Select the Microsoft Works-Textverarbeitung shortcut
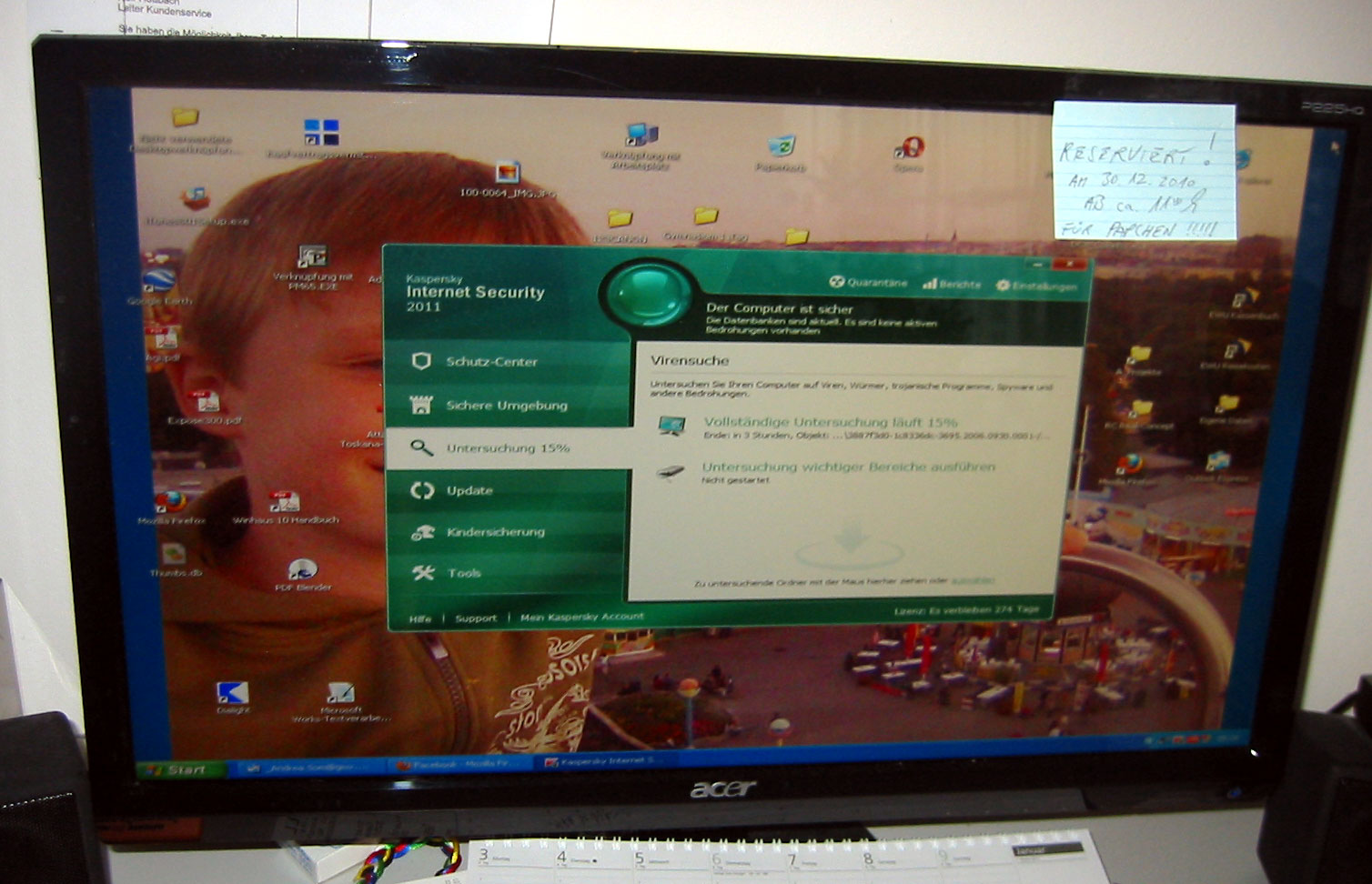Image resolution: width=1372 pixels, height=884 pixels. point(340,702)
